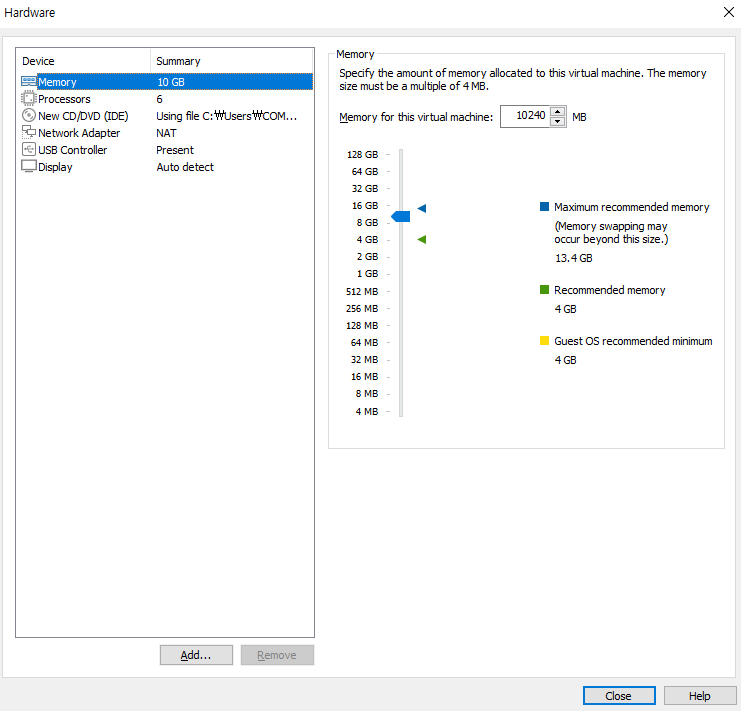Image resolution: width=741 pixels, height=711 pixels.
Task: Click the Maximum recommended memory legend text
Action: coord(632,207)
